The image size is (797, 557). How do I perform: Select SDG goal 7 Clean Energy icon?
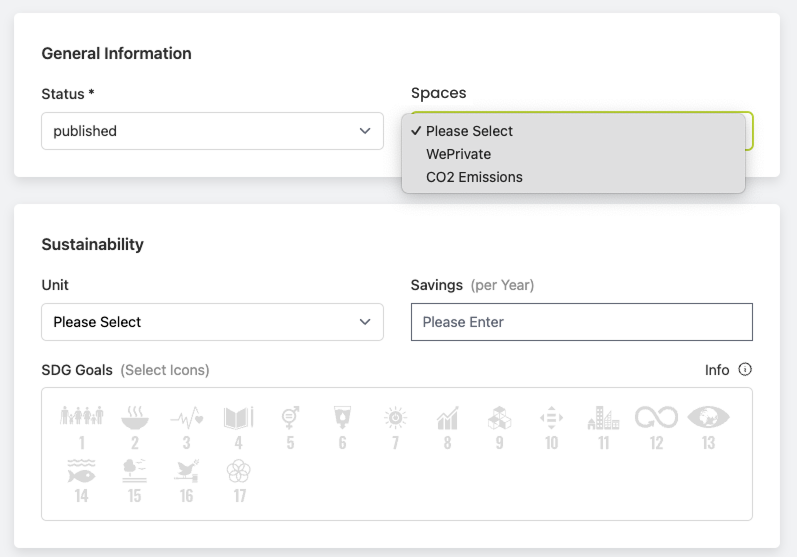(395, 427)
